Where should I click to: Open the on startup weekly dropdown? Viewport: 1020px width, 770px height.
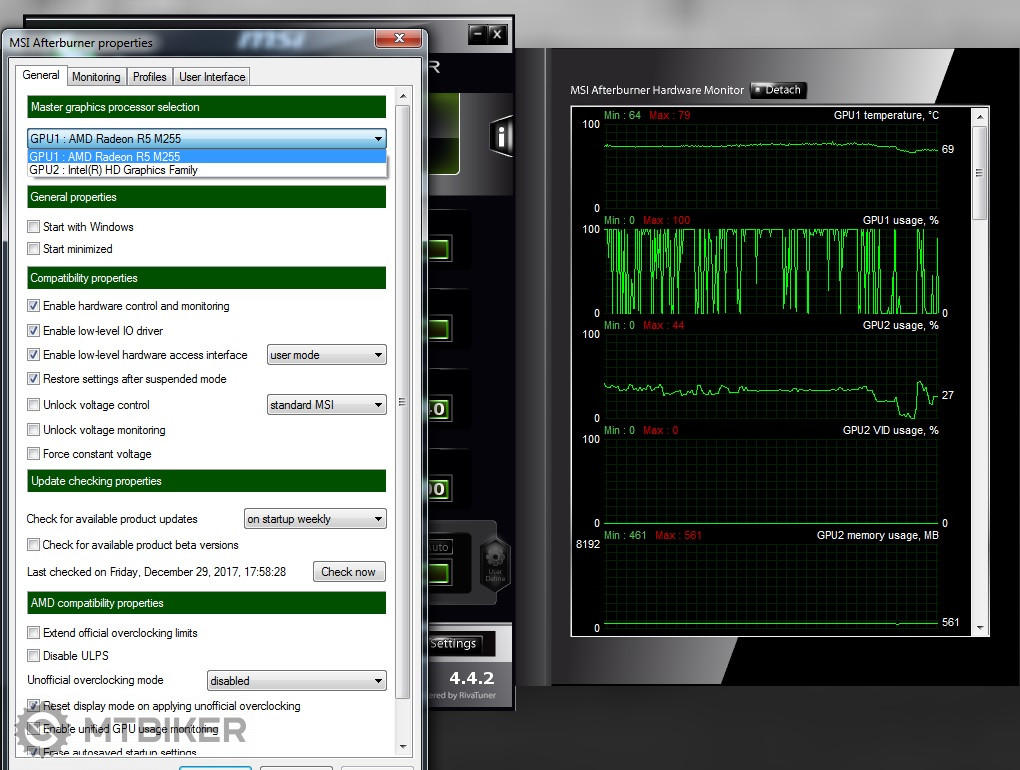click(x=315, y=519)
